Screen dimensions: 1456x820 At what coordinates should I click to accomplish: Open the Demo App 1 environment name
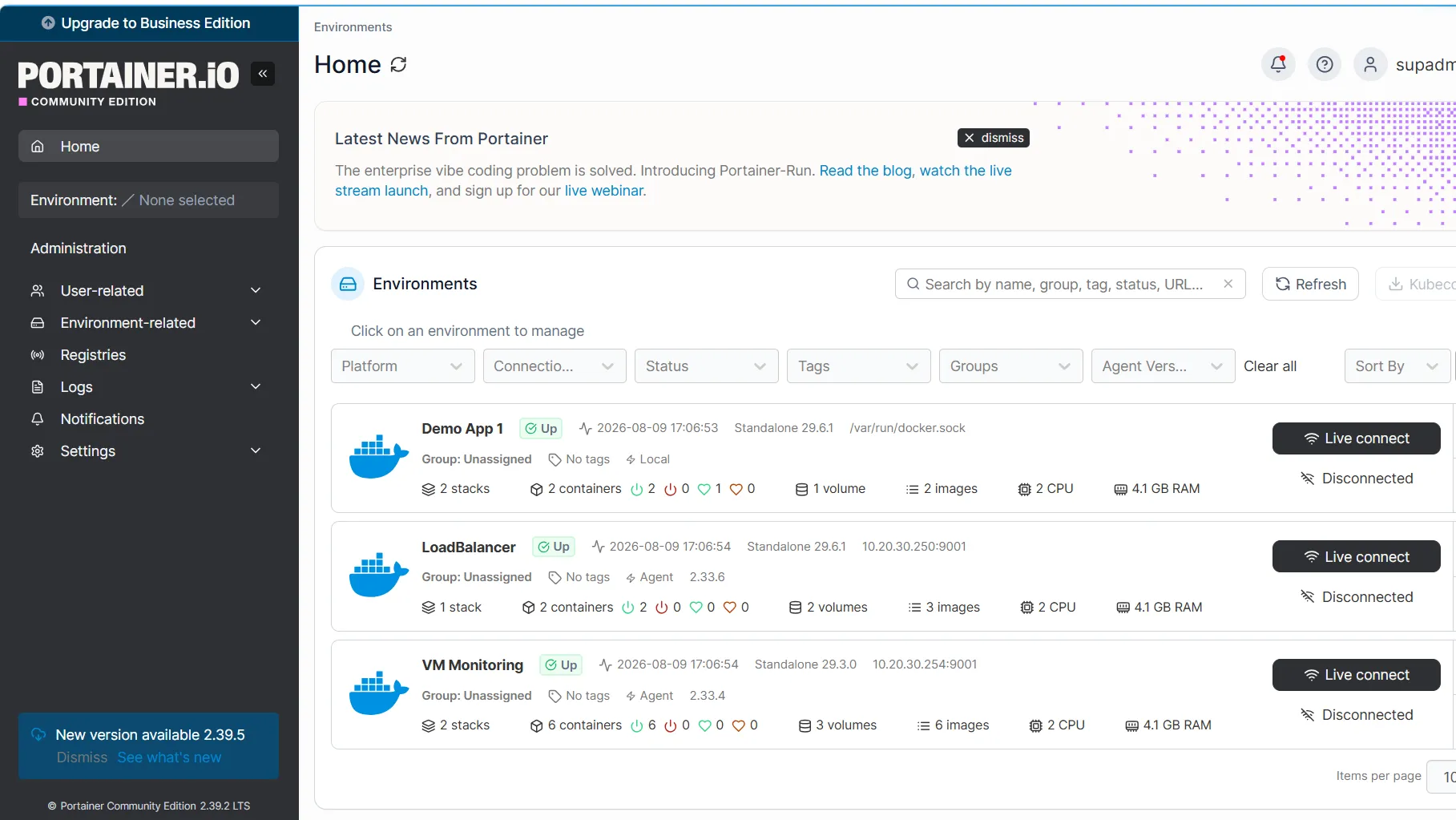pyautogui.click(x=462, y=429)
